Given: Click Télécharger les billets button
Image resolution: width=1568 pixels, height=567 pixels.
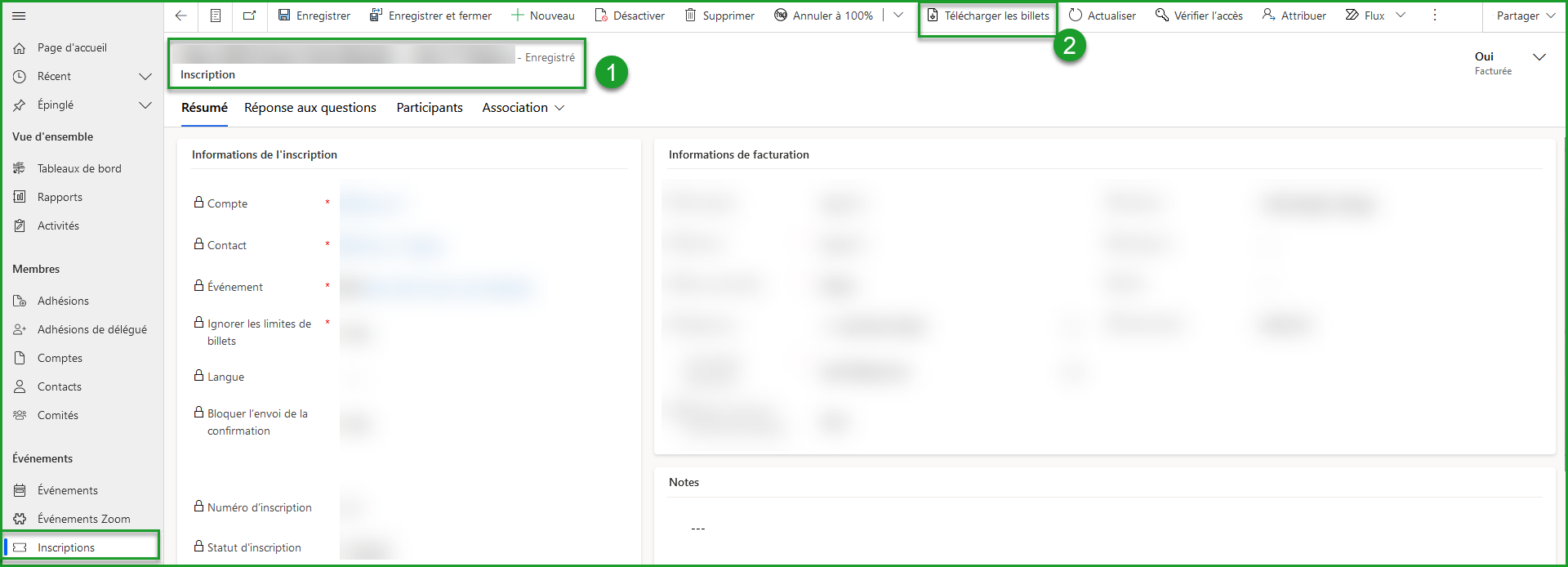Looking at the screenshot, I should click(988, 16).
